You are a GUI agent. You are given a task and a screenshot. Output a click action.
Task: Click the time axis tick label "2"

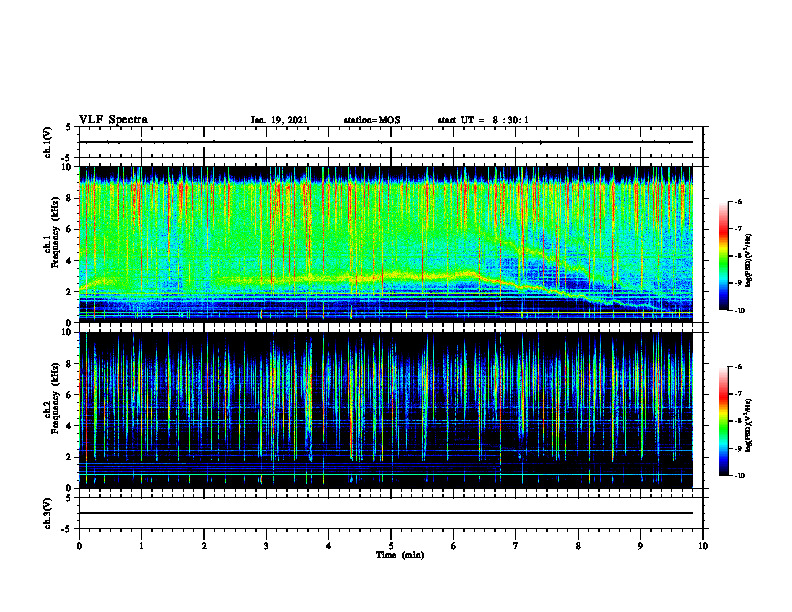(204, 546)
